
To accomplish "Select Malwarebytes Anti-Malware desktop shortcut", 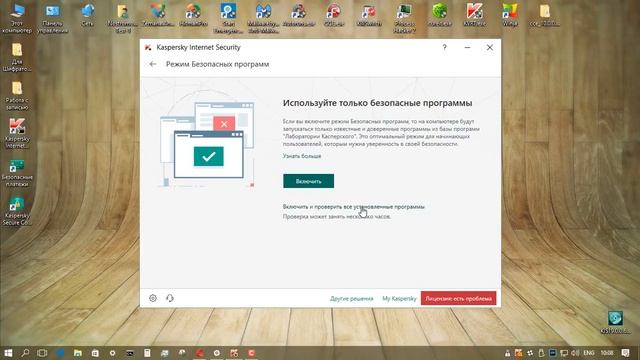I will (x=263, y=18).
